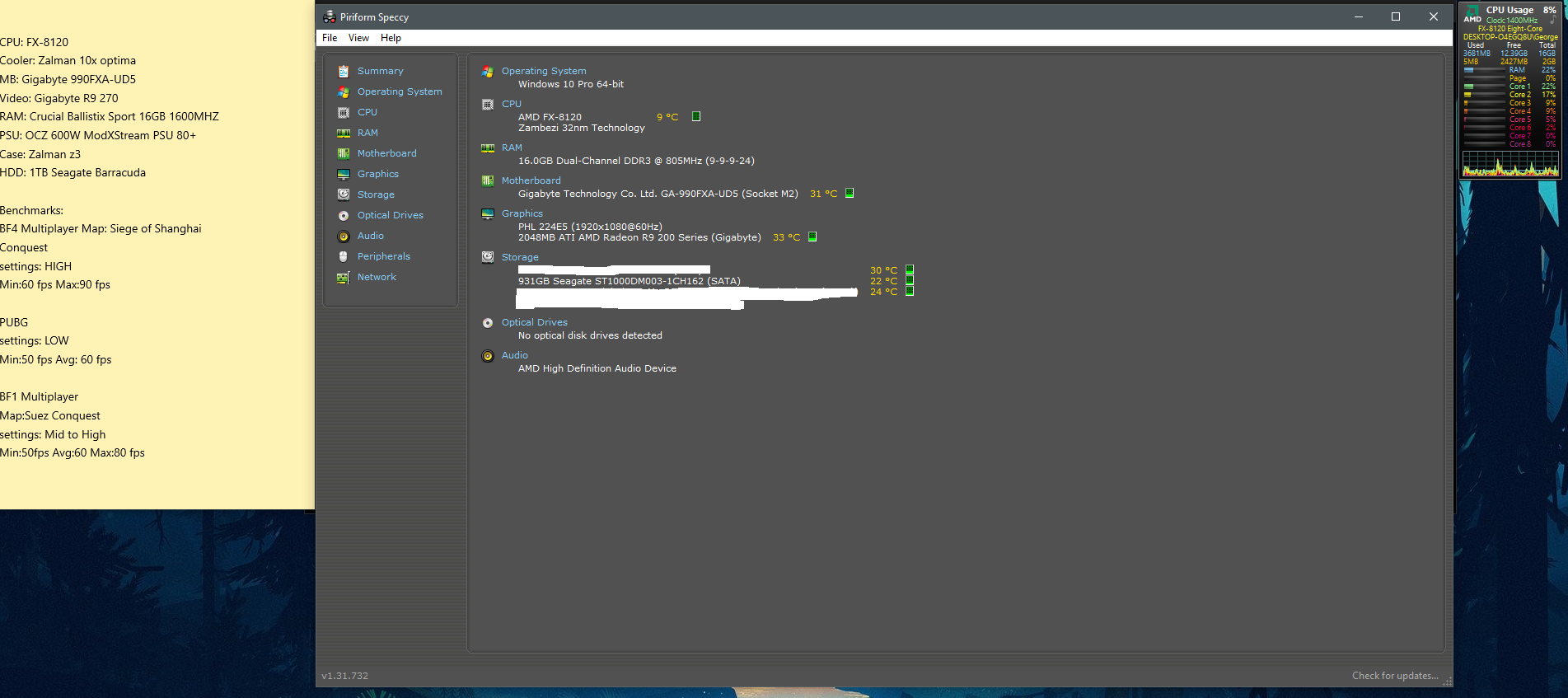Select Motherboard in the sidebar
This screenshot has height=698, width=1568.
(387, 153)
